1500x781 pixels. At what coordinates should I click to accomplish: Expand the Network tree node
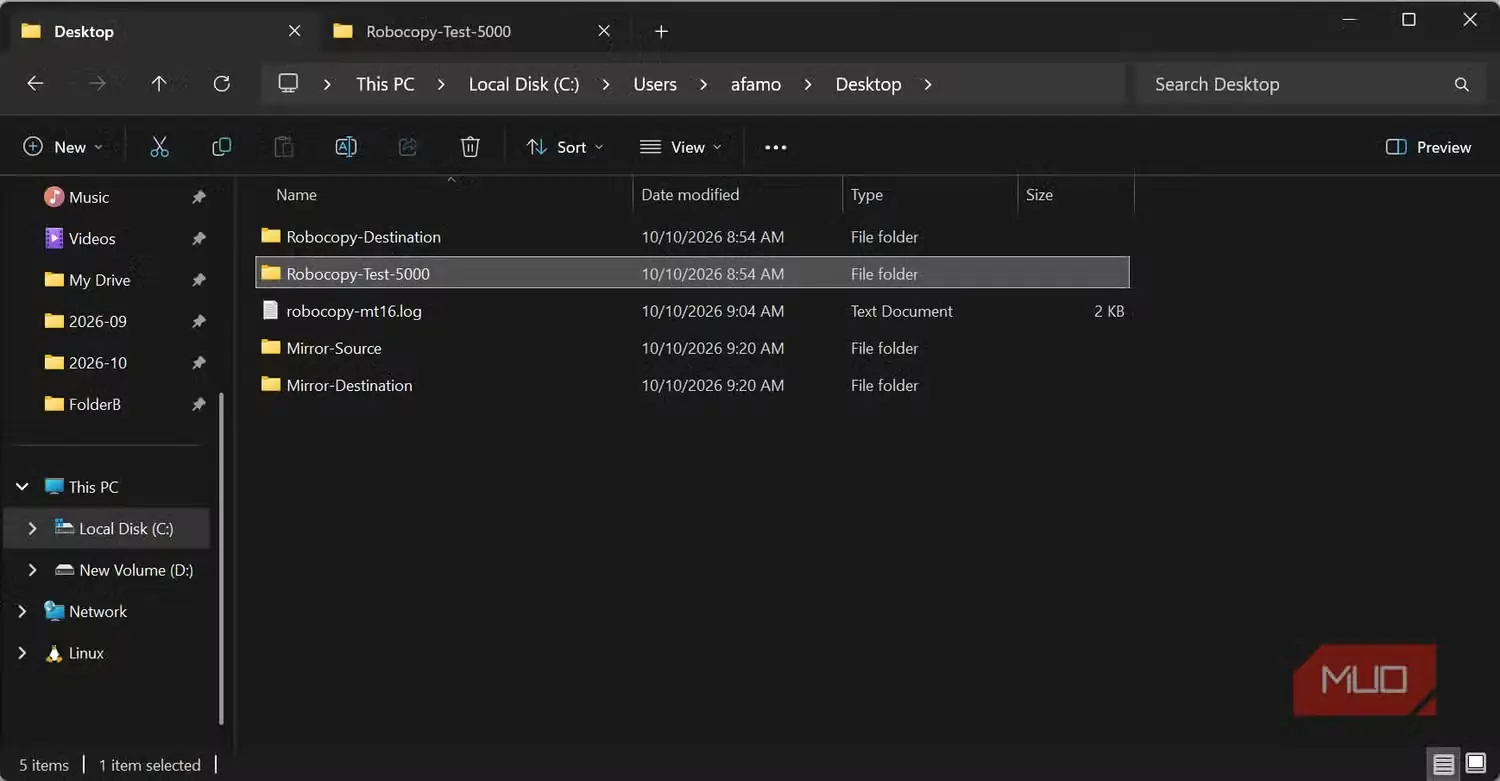tap(22, 612)
